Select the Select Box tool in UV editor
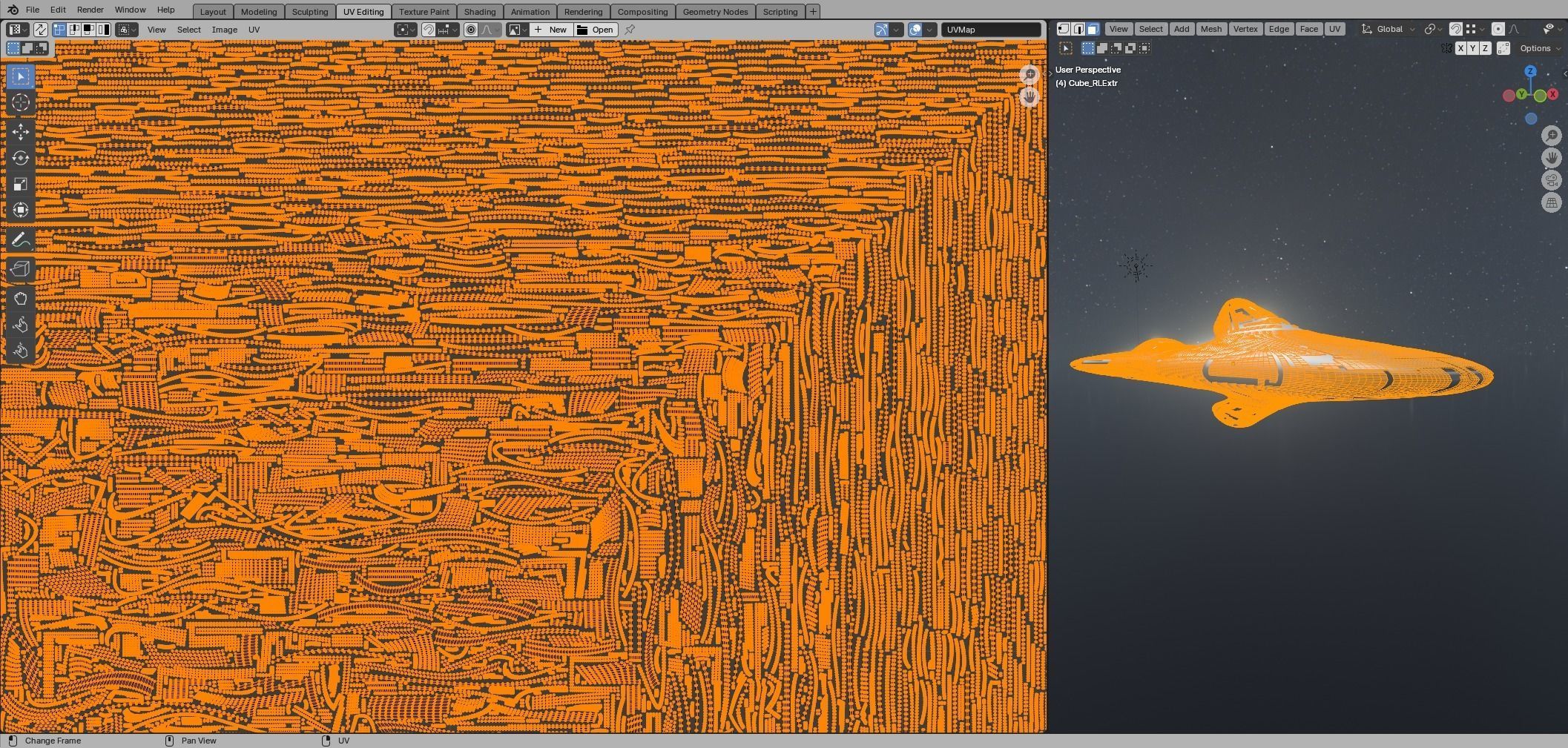This screenshot has height=748, width=1568. tap(21, 76)
